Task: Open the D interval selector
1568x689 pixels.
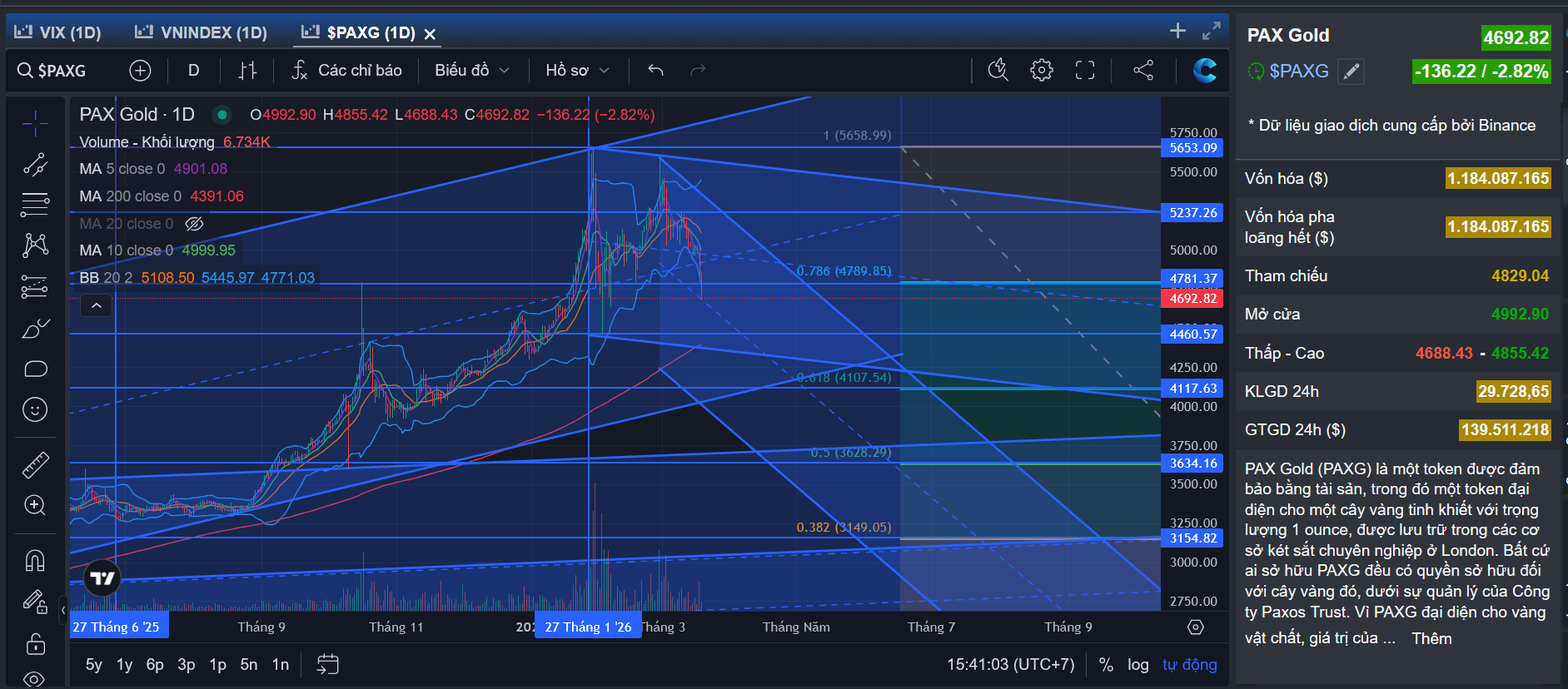Action: [194, 71]
